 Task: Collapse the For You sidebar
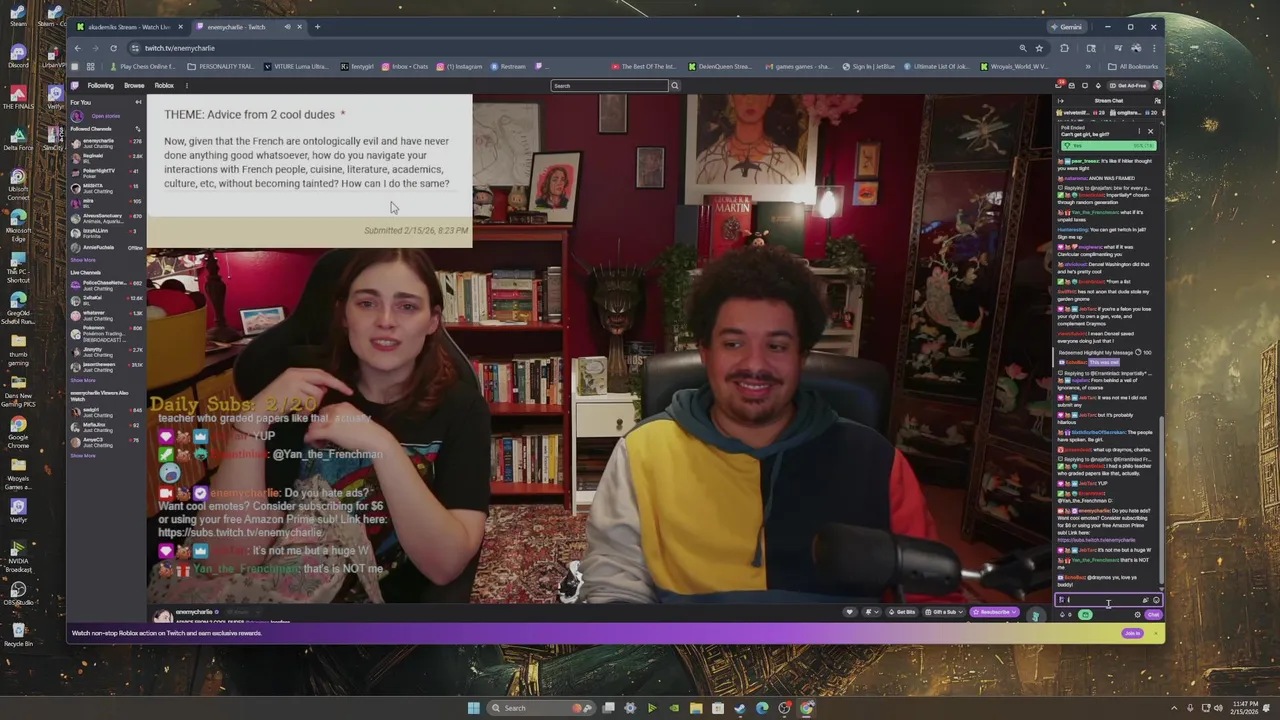point(138,102)
